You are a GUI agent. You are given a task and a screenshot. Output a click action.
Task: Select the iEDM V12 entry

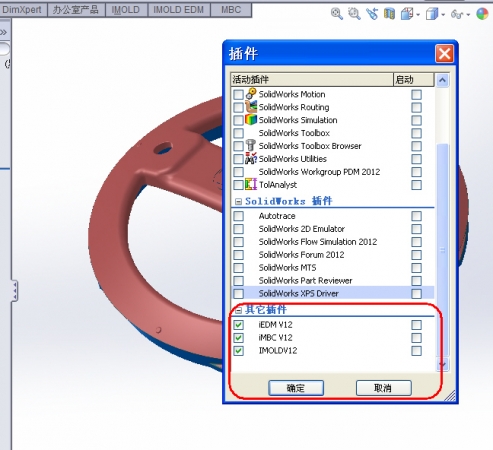(275, 325)
